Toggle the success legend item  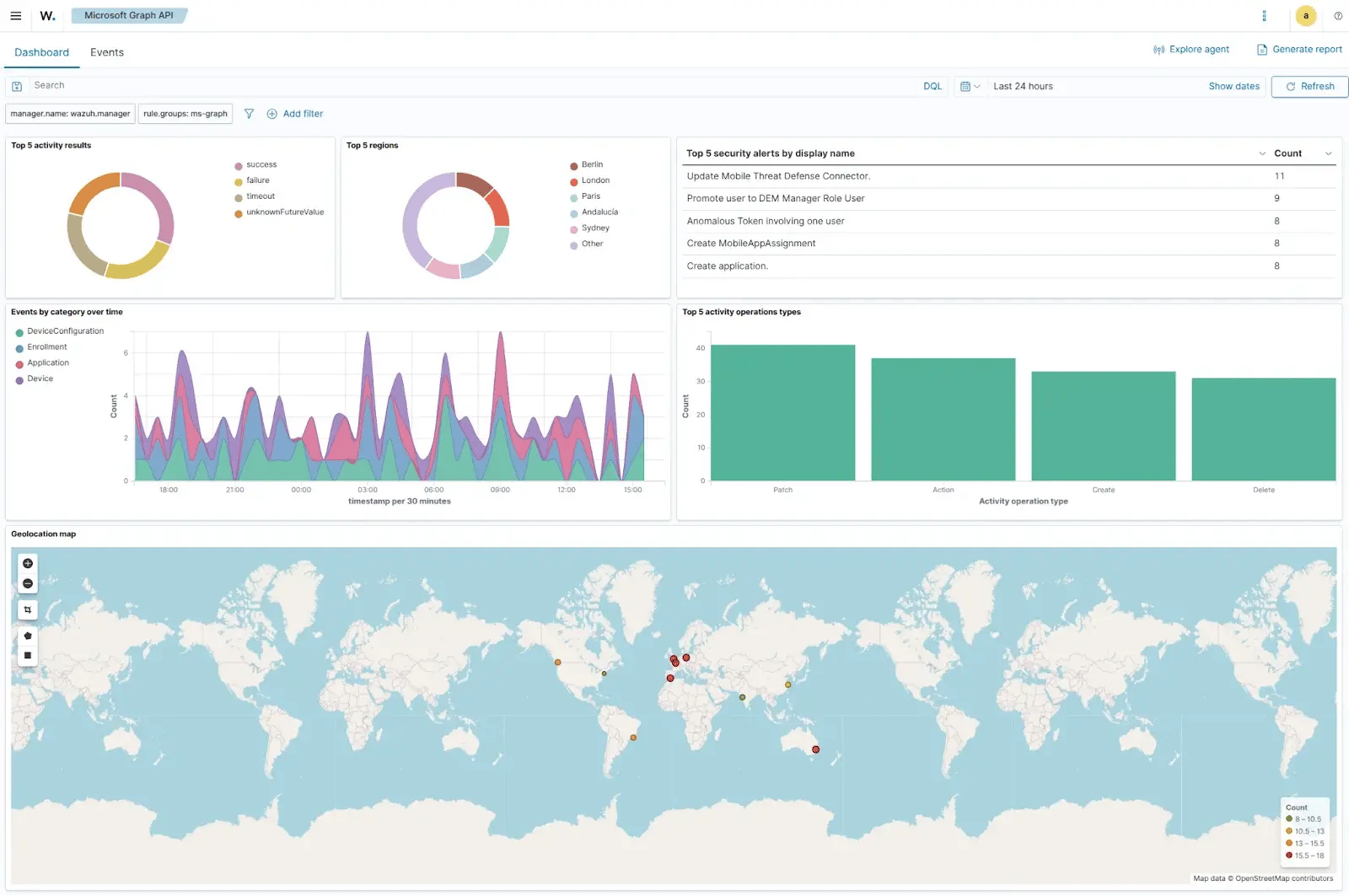tap(261, 165)
